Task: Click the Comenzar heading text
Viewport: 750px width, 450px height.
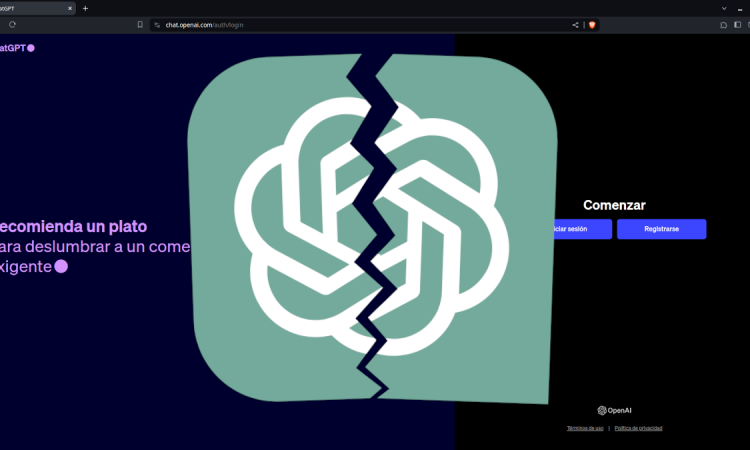Action: click(x=614, y=205)
